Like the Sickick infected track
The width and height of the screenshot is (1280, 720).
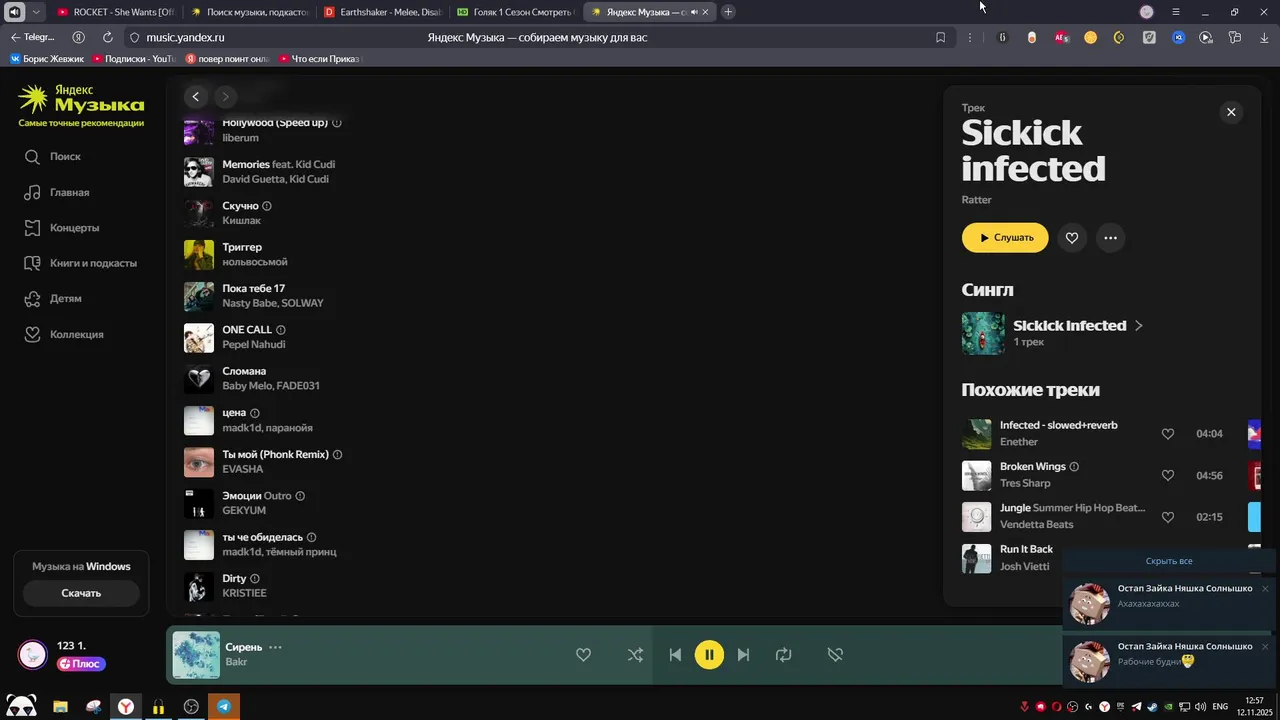(x=1072, y=238)
